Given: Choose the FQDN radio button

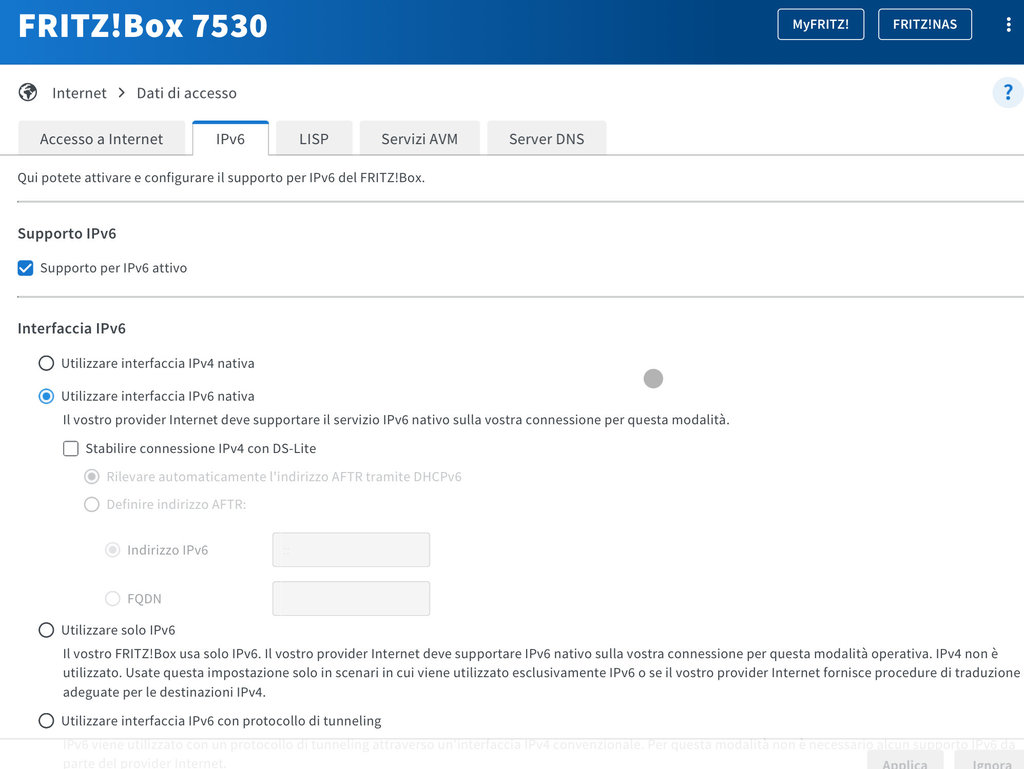Looking at the screenshot, I should pyautogui.click(x=112, y=599).
